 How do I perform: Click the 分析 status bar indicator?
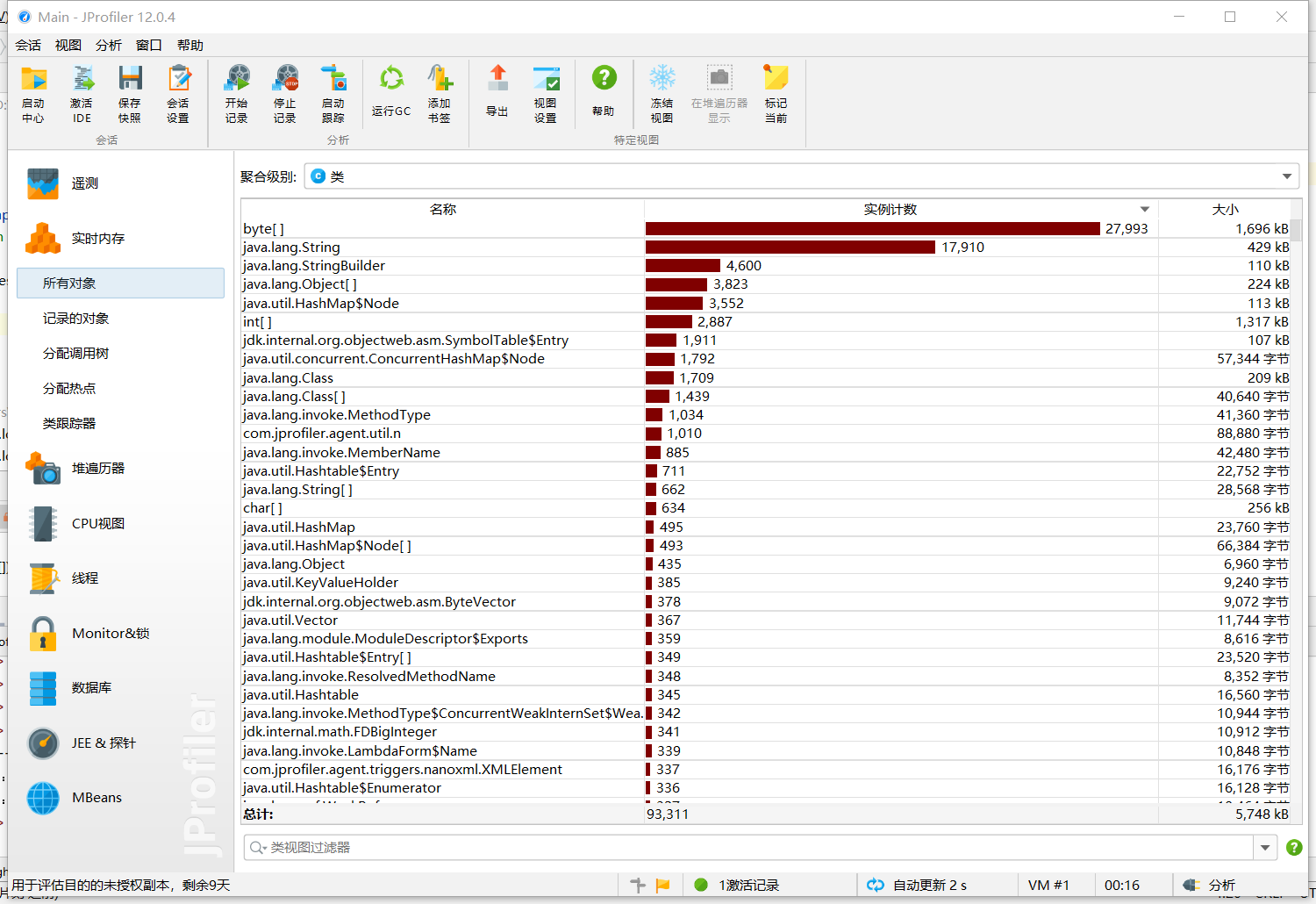point(1211,885)
